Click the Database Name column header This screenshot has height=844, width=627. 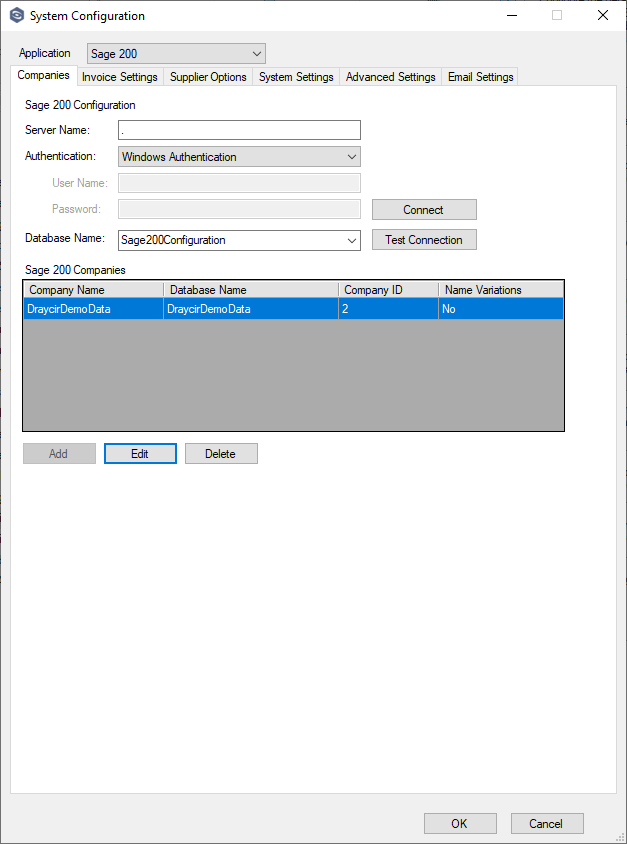pyautogui.click(x=251, y=290)
